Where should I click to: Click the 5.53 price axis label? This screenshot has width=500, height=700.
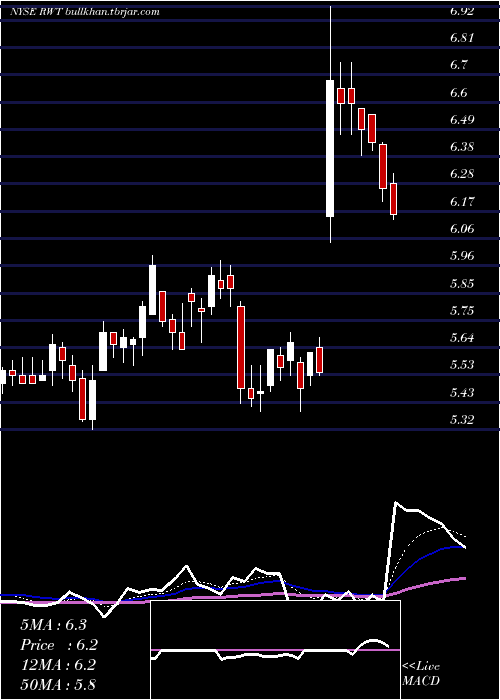pyautogui.click(x=462, y=365)
